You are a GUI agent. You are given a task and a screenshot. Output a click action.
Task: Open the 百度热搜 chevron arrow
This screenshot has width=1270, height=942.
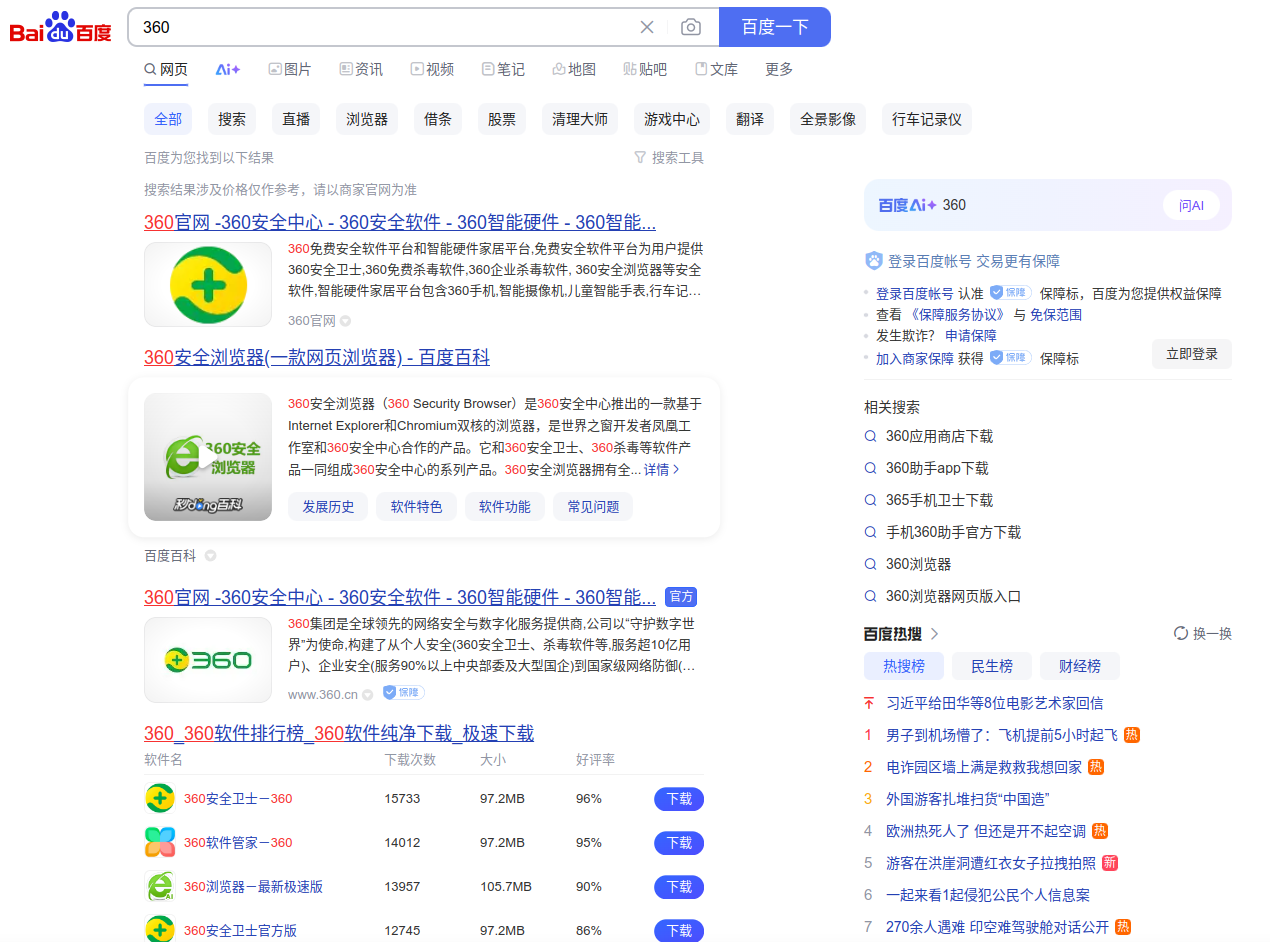pyautogui.click(x=935, y=633)
